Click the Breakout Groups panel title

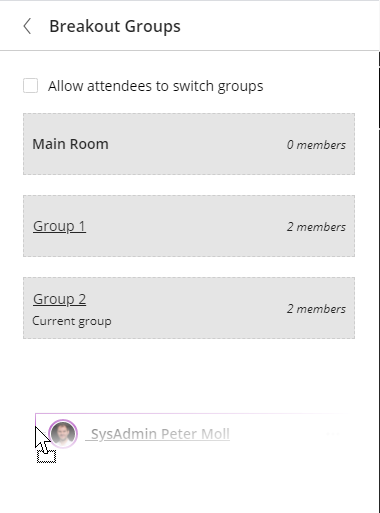pos(115,26)
